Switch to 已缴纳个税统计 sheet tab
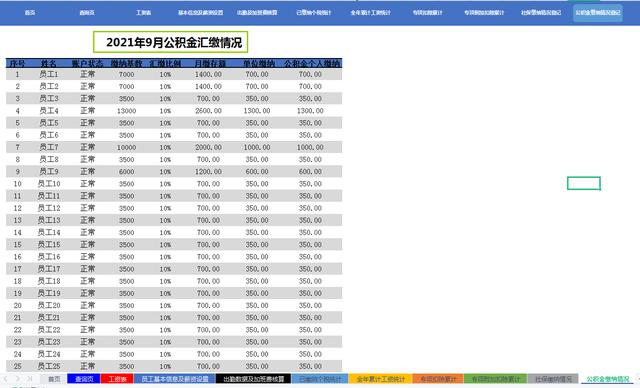 tap(320, 379)
